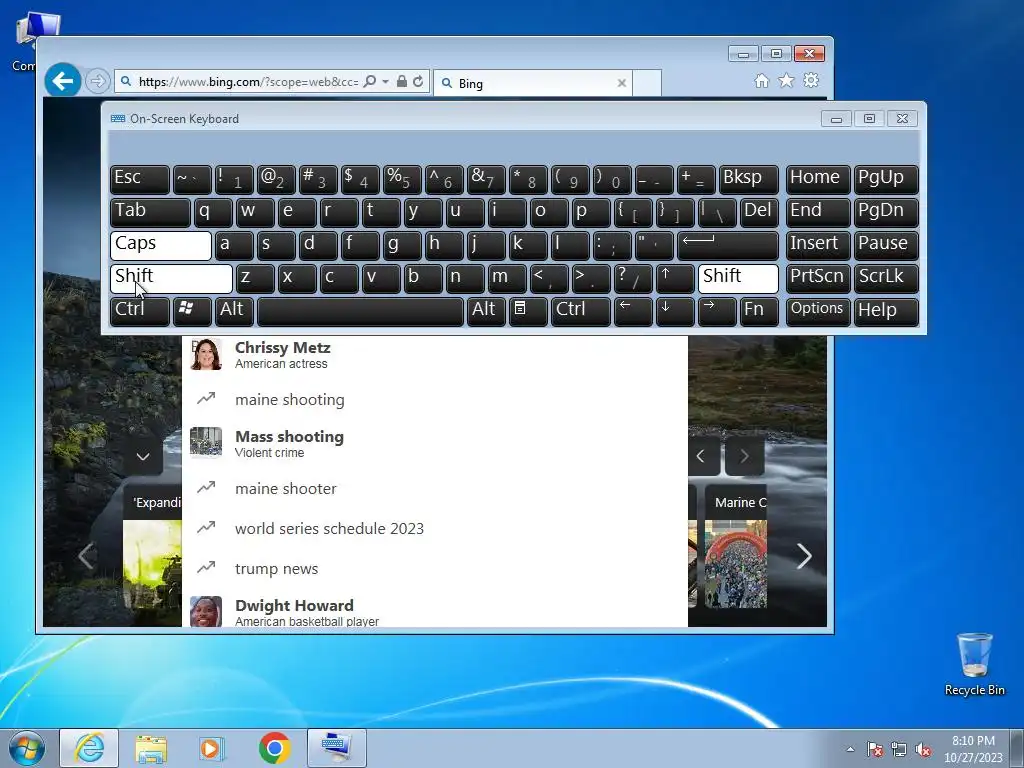Click the Help key
Viewport: 1024px width, 768px height.
tap(886, 312)
